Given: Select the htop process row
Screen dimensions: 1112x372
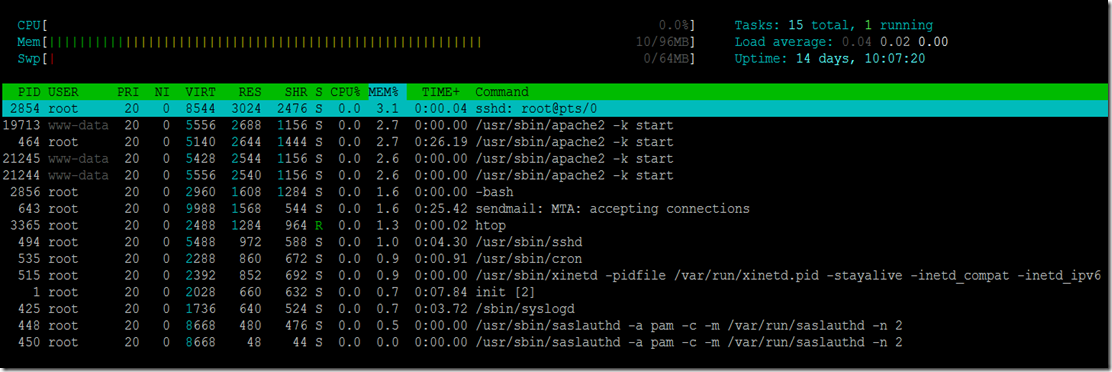Looking at the screenshot, I should pos(555,225).
